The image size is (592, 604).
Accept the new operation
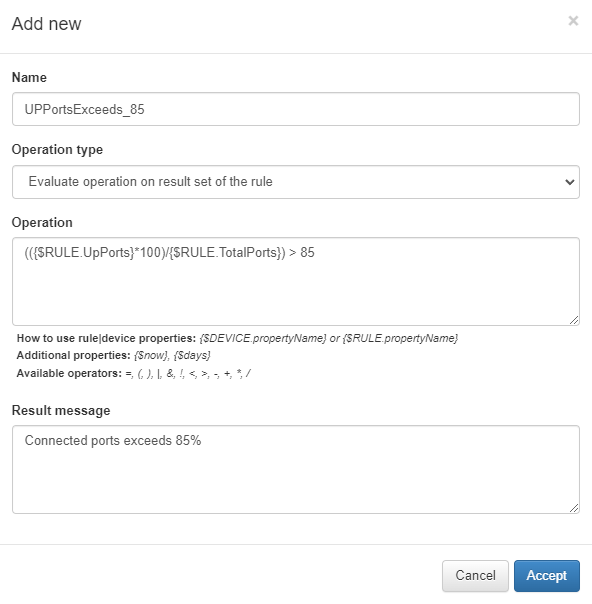point(547,575)
